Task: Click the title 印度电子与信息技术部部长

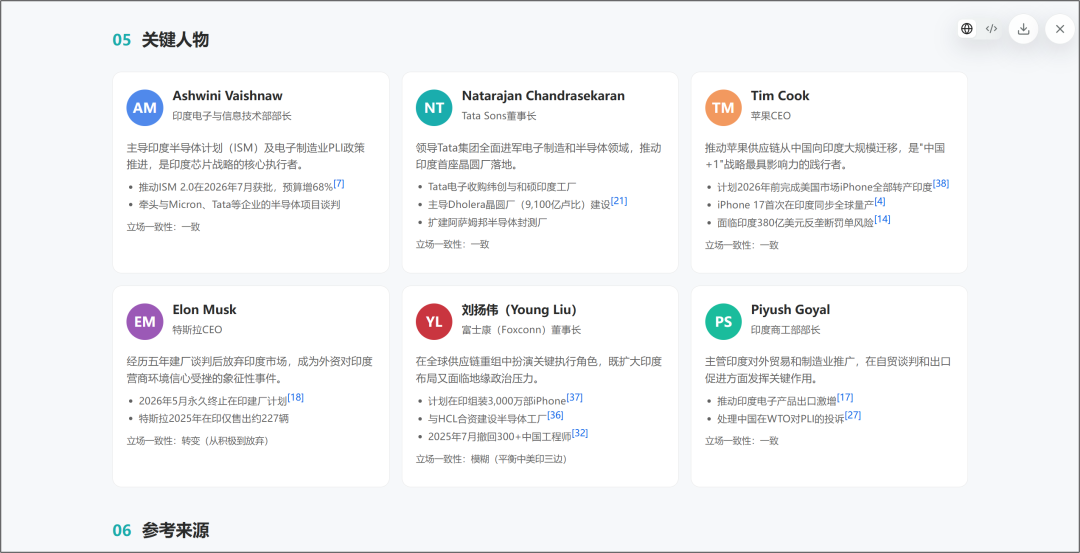Action: pos(232,116)
